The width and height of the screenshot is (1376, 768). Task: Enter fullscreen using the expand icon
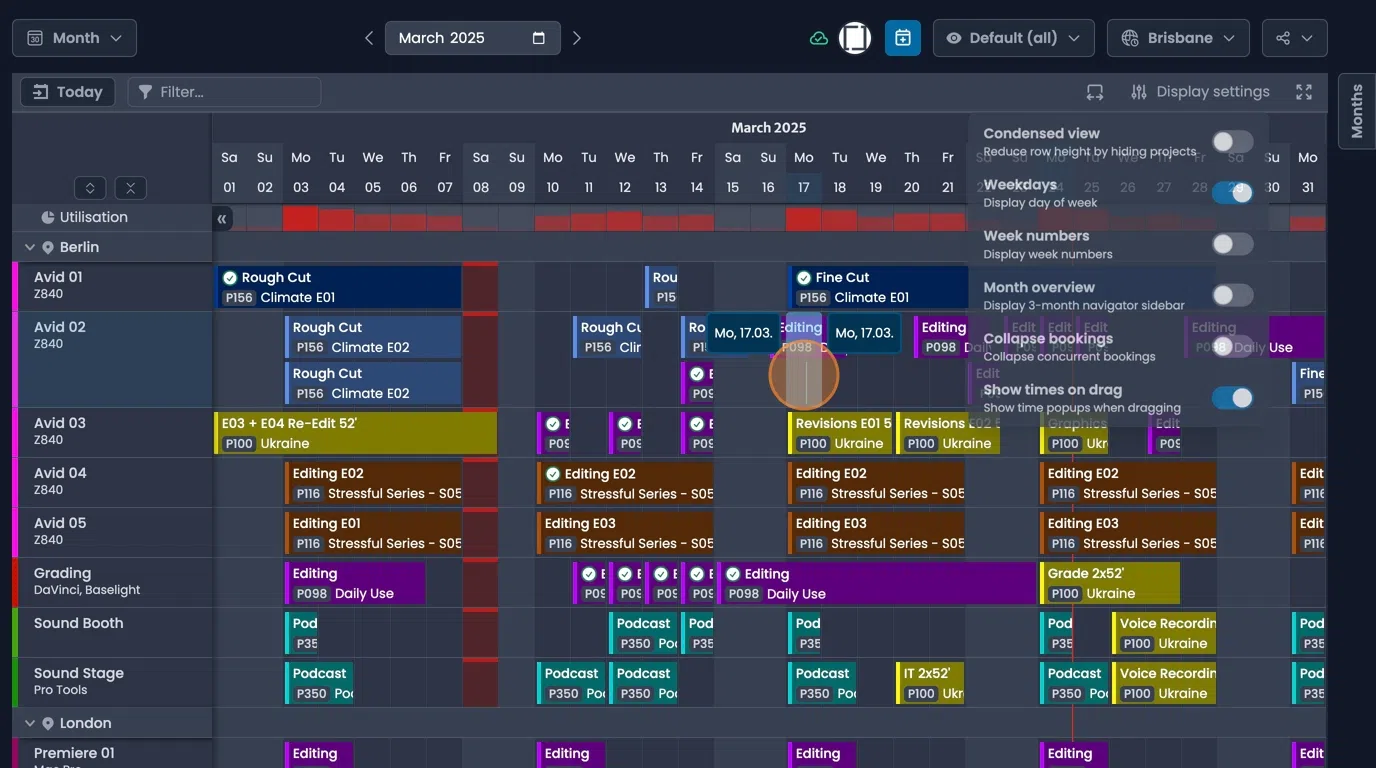point(1304,91)
